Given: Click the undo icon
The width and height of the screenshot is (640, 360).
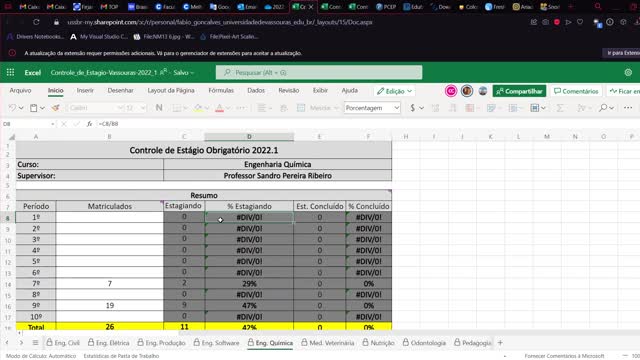Looking at the screenshot, I should tap(13, 108).
